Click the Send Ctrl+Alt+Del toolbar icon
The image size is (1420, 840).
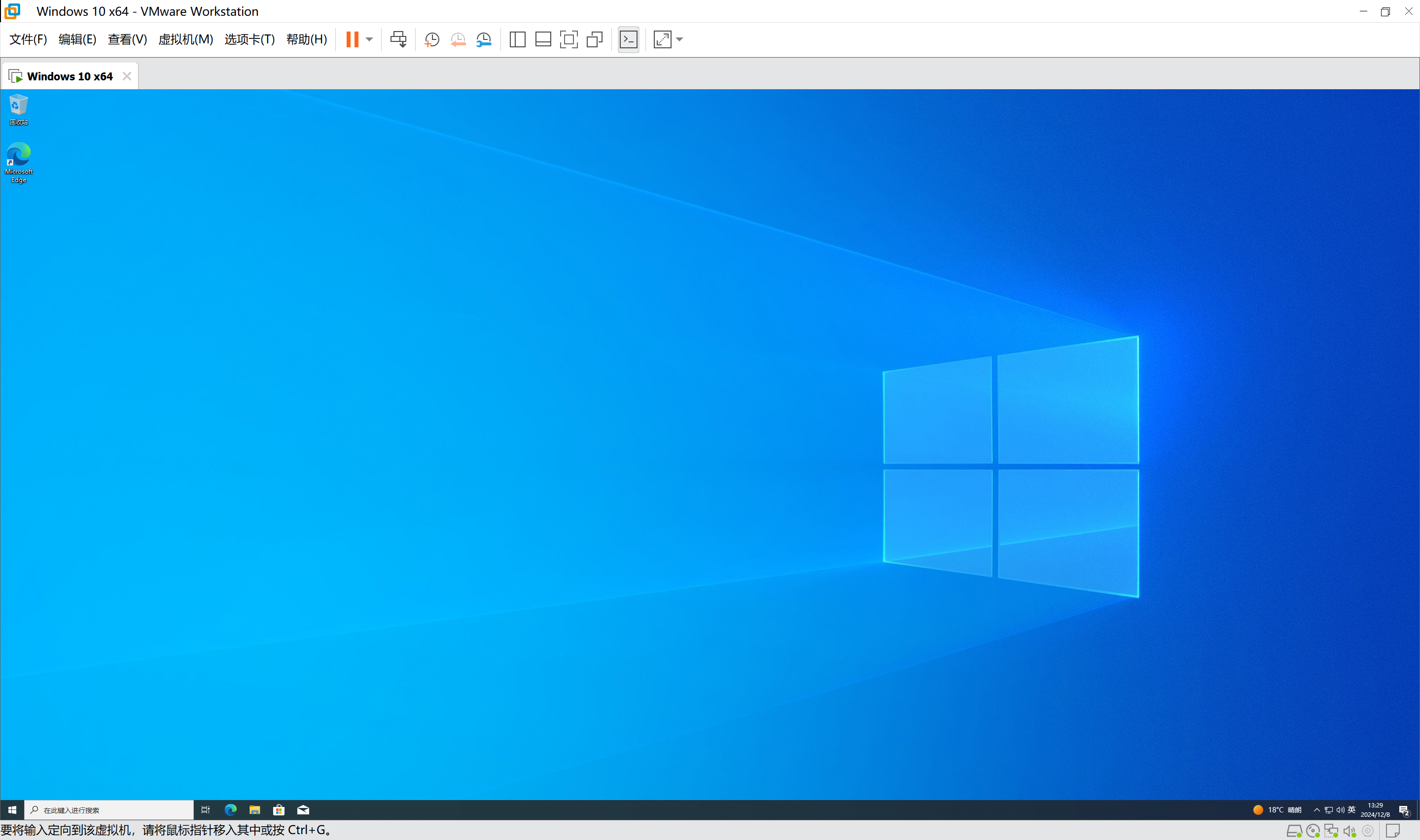[398, 39]
